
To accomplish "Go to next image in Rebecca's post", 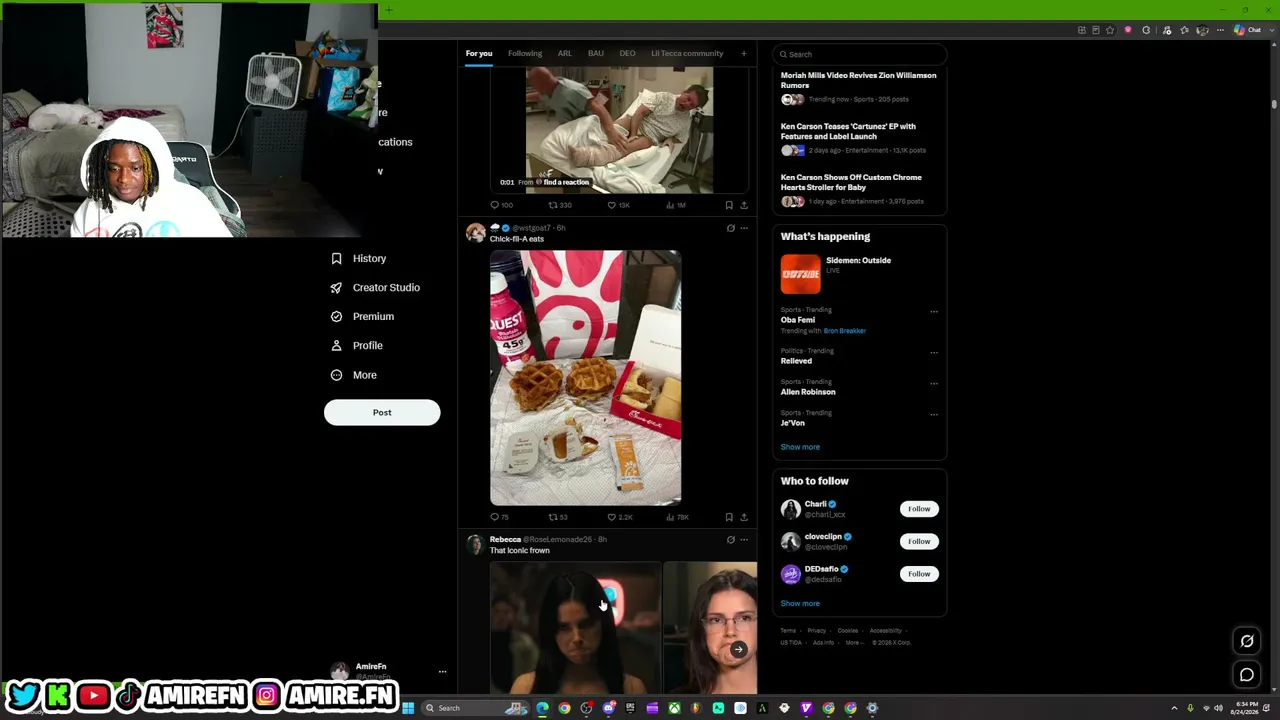I will [x=738, y=649].
